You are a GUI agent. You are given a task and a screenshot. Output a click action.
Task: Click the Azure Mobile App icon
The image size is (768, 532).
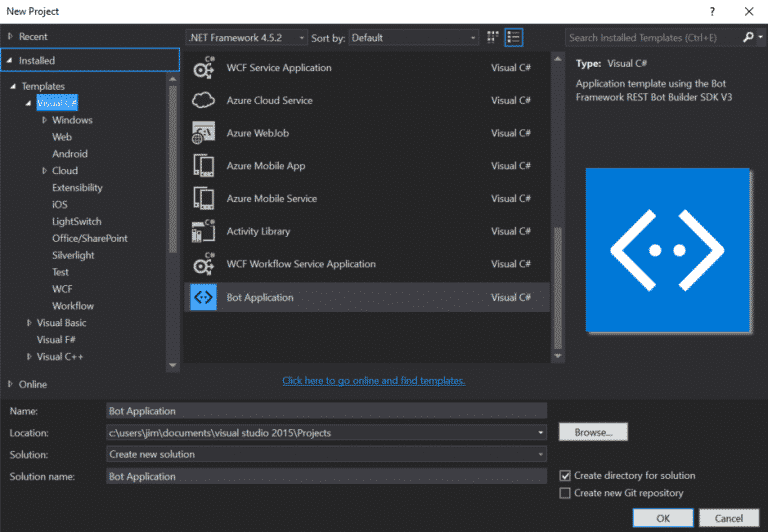[x=203, y=166]
